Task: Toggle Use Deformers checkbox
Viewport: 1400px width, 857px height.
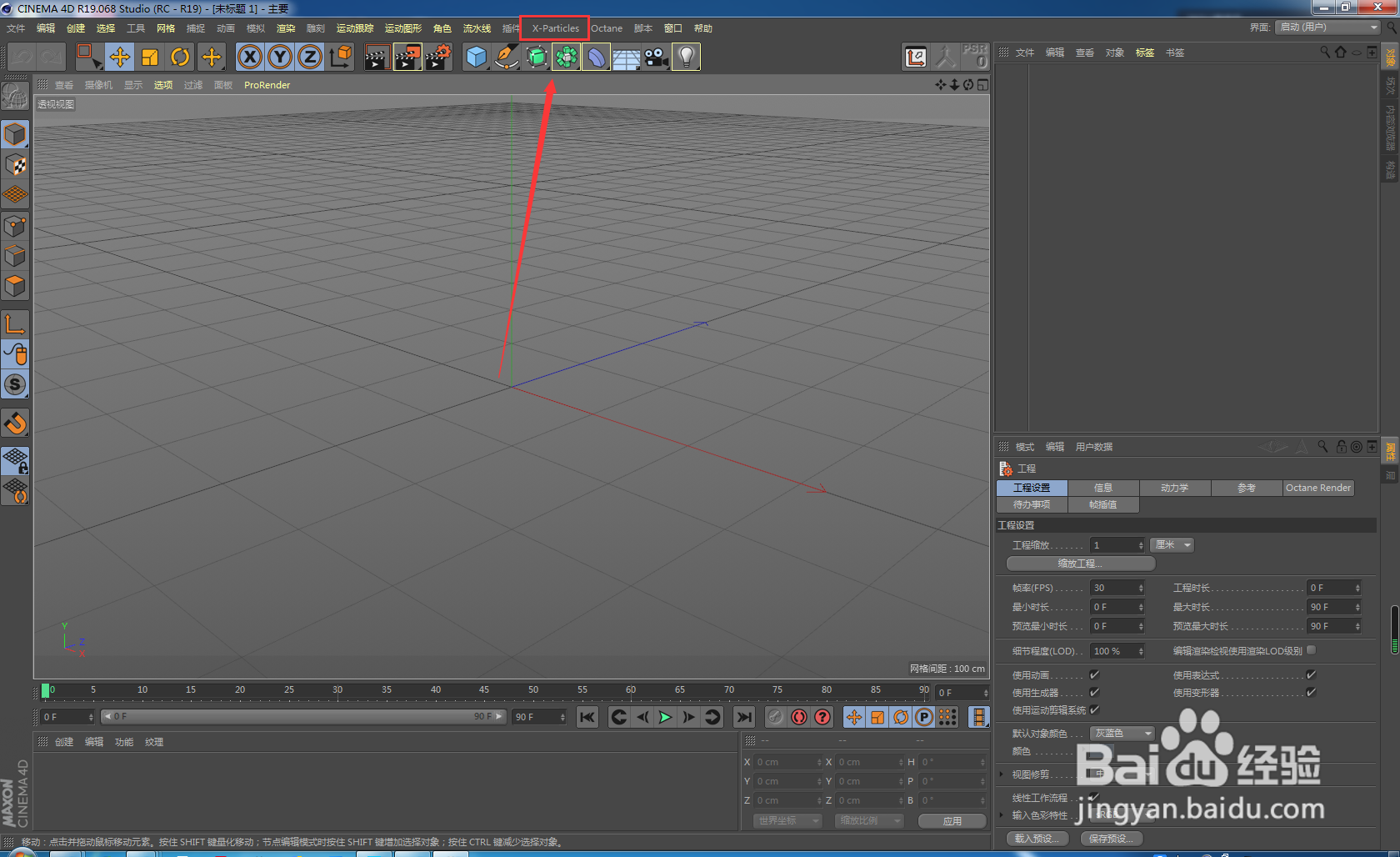Action: coord(1311,692)
